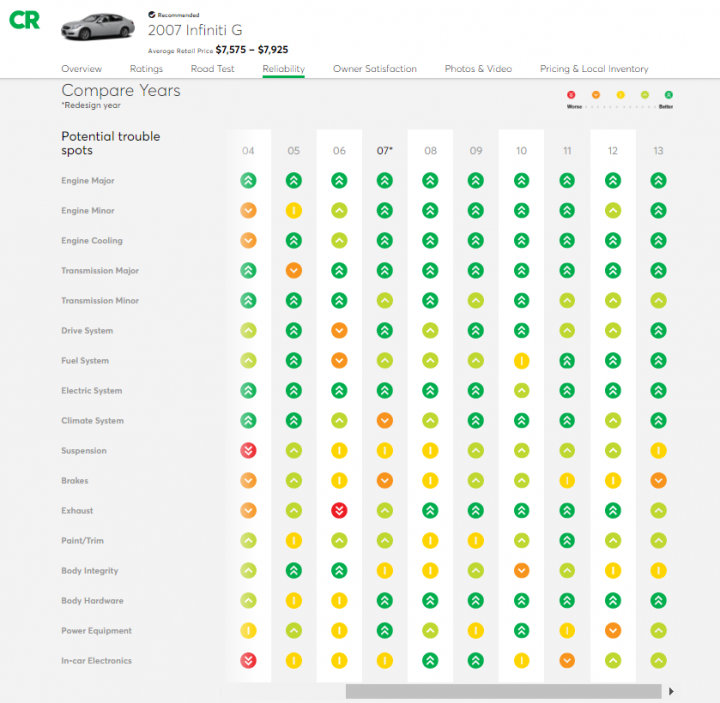Click green Body Hardware icon for 08
Screen dimensions: 720x703
[x=430, y=600]
